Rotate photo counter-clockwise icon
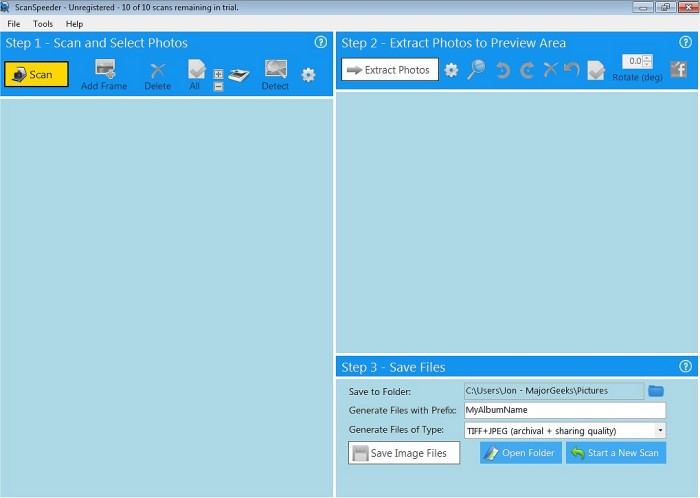This screenshot has width=700, height=498. pyautogui.click(x=502, y=71)
